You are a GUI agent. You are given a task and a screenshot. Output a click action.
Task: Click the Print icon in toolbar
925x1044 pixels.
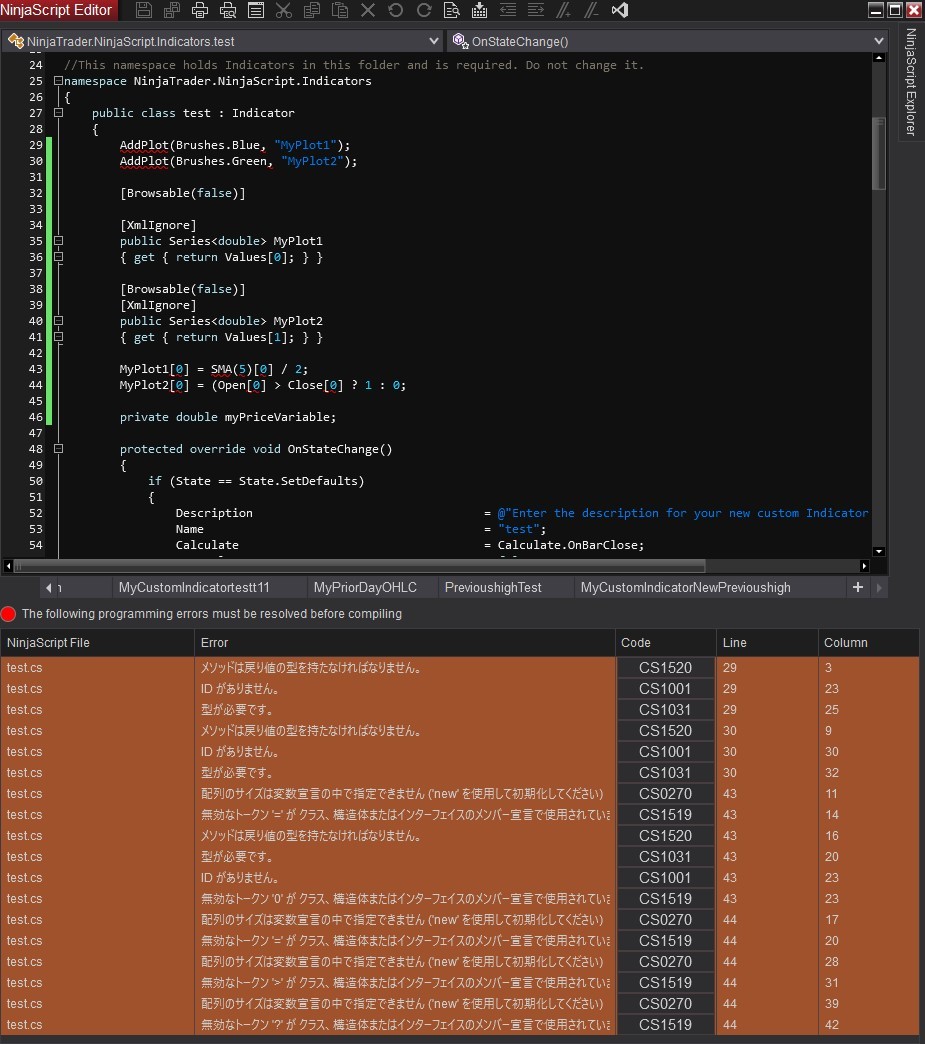200,10
